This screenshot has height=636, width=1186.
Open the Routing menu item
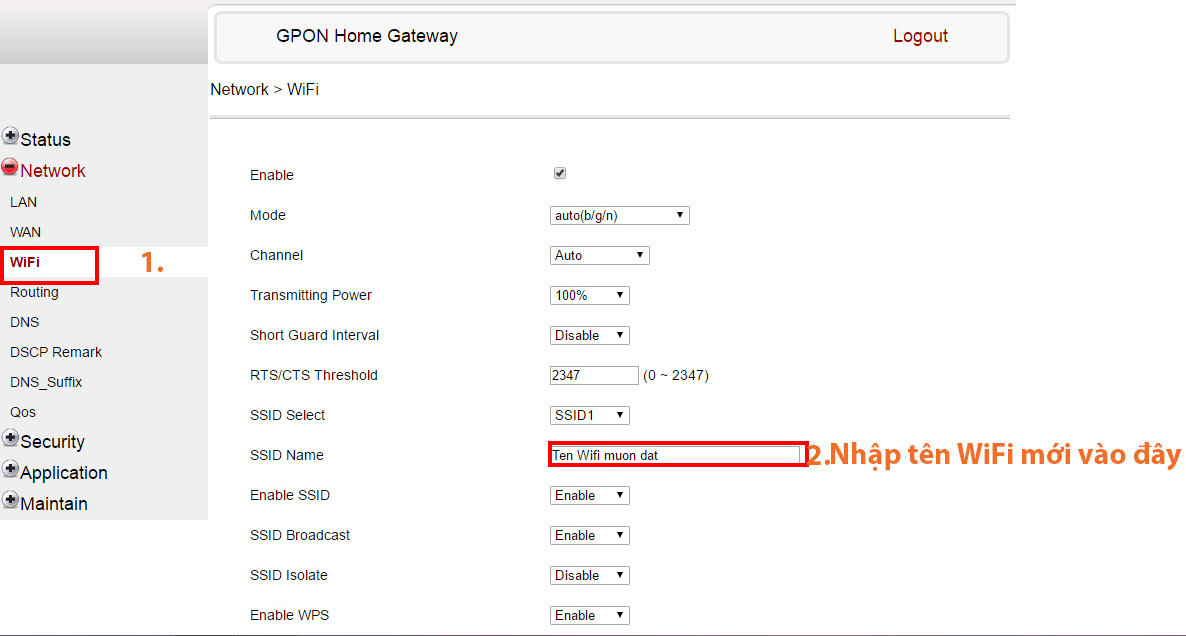click(34, 292)
